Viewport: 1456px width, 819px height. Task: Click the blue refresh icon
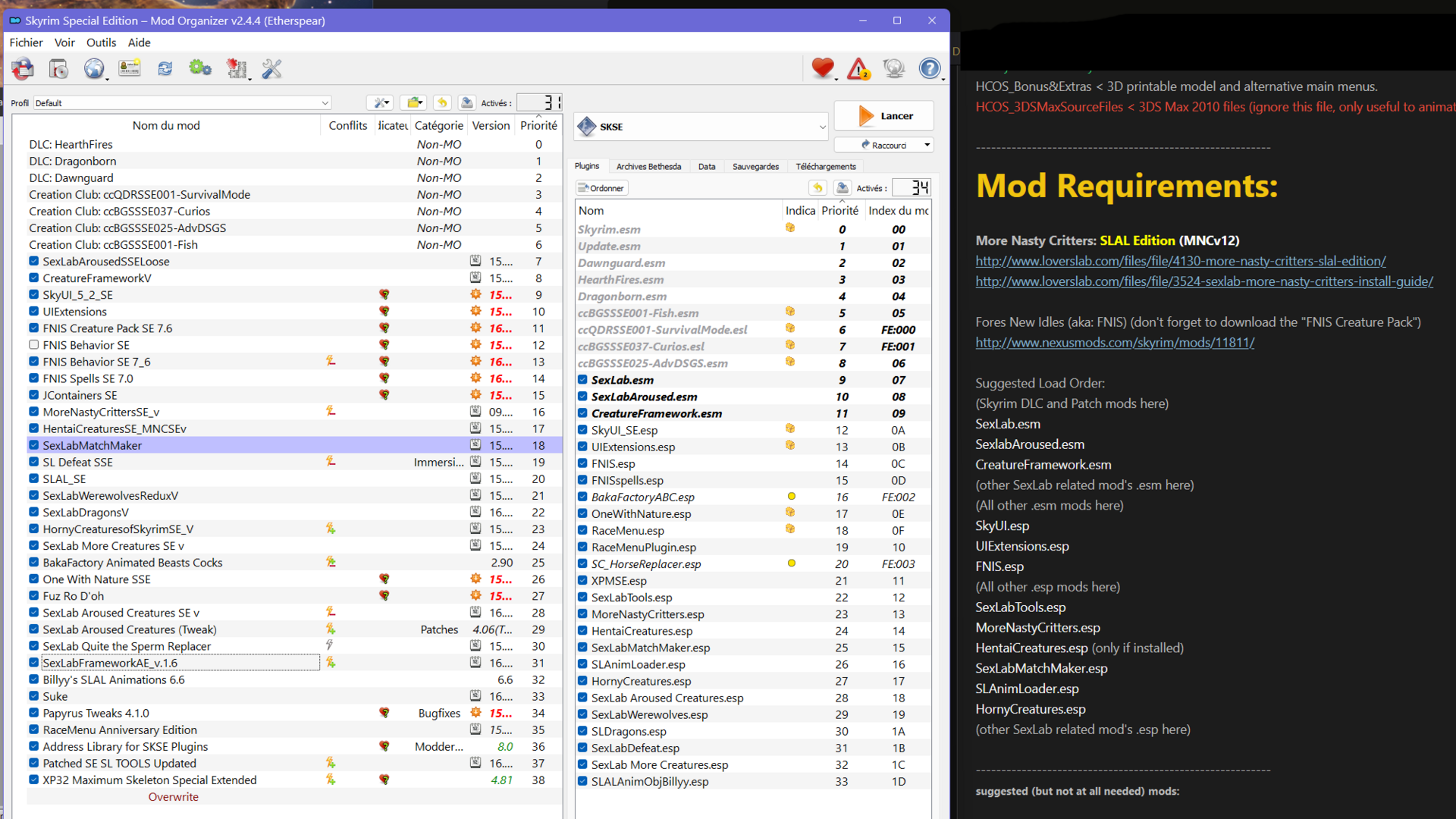click(165, 69)
